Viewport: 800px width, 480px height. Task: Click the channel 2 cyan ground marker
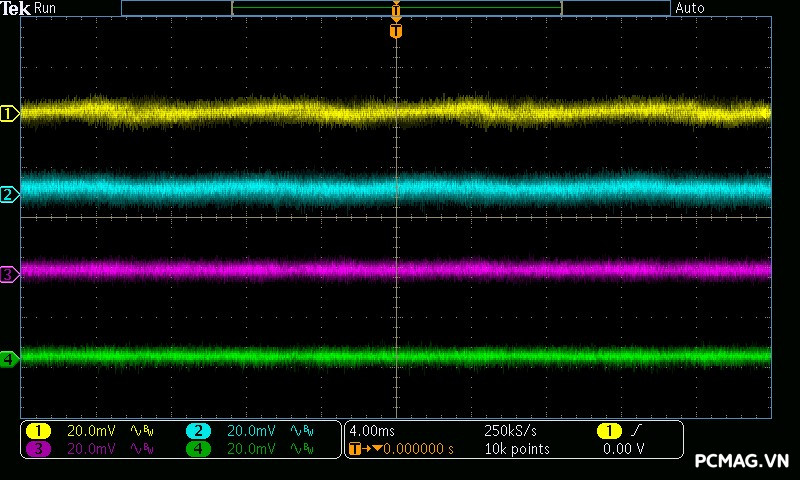pos(10,194)
